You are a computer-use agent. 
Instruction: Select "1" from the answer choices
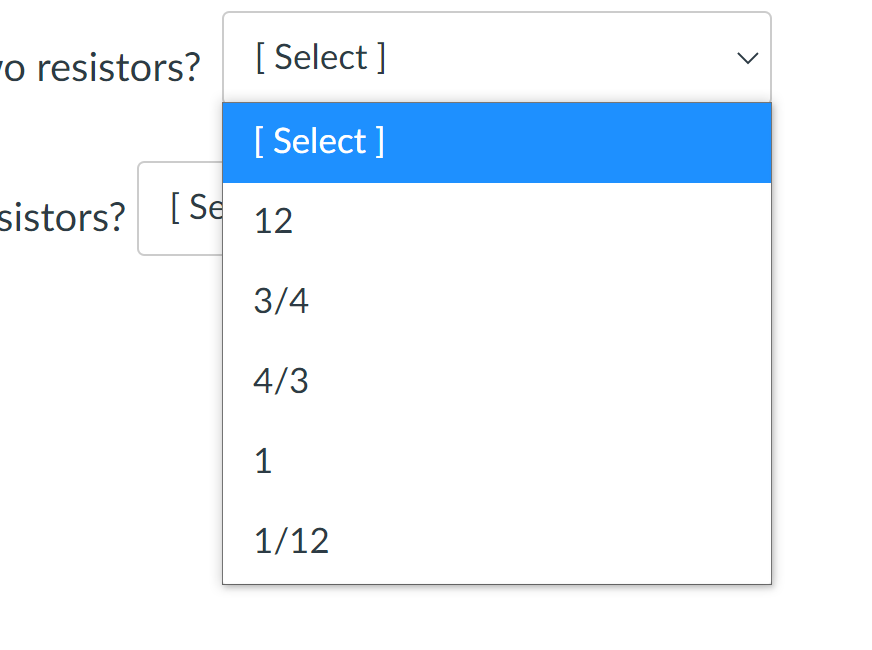[x=263, y=461]
